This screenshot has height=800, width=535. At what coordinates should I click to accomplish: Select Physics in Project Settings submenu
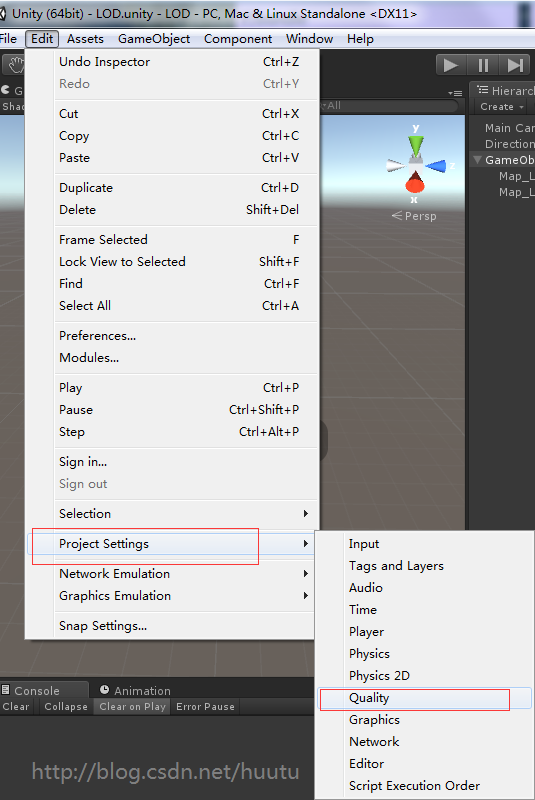425,654
